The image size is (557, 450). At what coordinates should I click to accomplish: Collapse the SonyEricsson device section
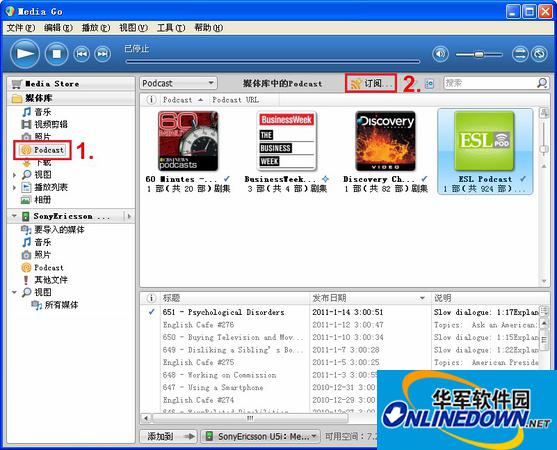point(14,216)
